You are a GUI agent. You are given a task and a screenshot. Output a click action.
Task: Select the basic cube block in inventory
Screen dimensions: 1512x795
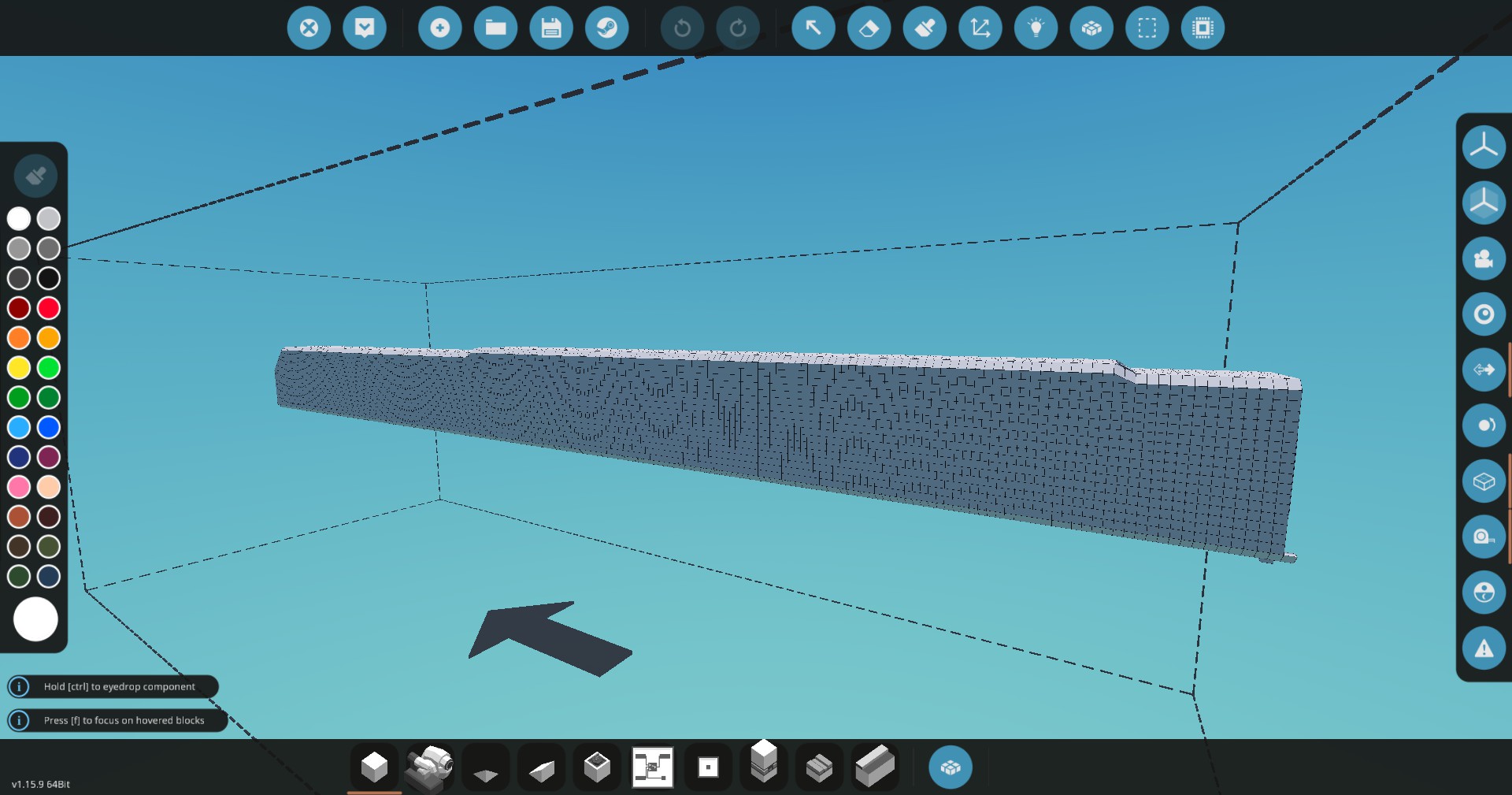pyautogui.click(x=374, y=767)
